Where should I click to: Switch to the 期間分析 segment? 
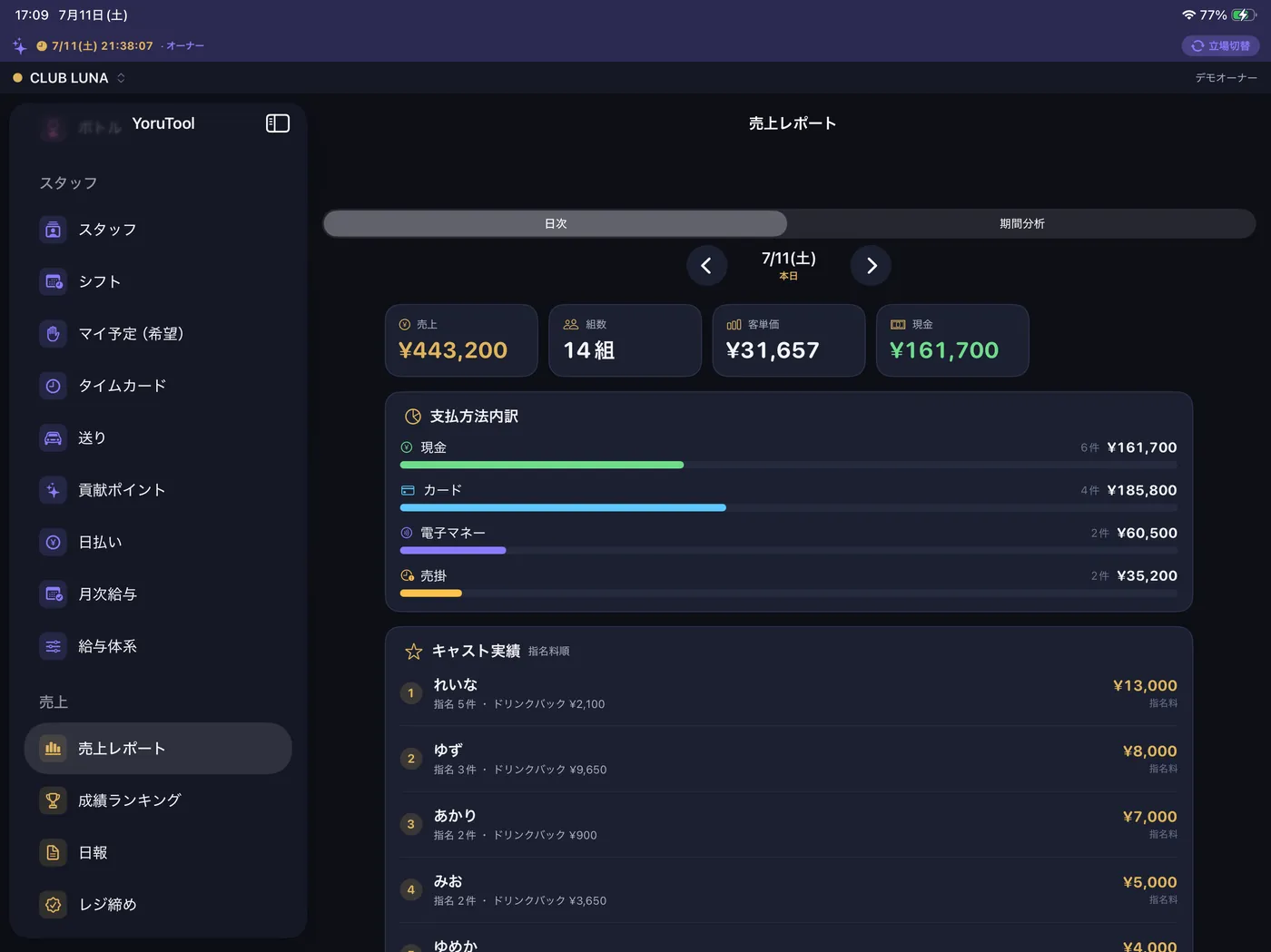pos(1021,223)
